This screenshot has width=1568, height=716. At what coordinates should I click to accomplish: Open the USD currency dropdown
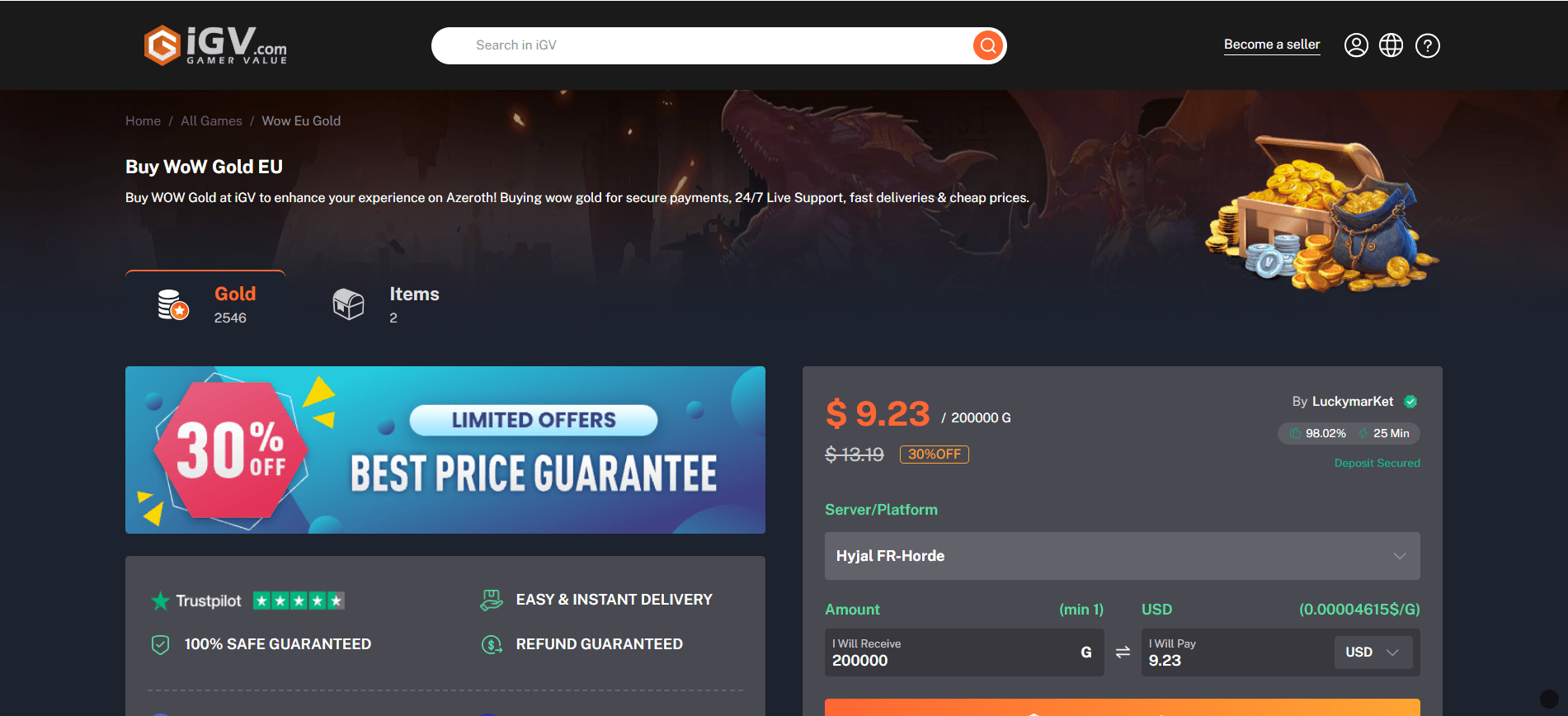click(x=1373, y=652)
